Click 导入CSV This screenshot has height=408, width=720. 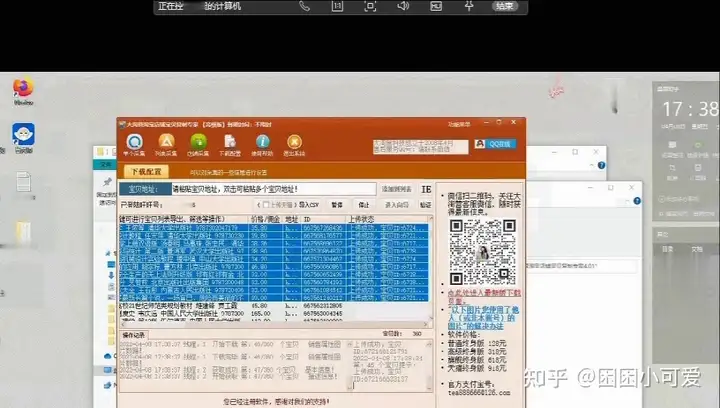(x=309, y=205)
